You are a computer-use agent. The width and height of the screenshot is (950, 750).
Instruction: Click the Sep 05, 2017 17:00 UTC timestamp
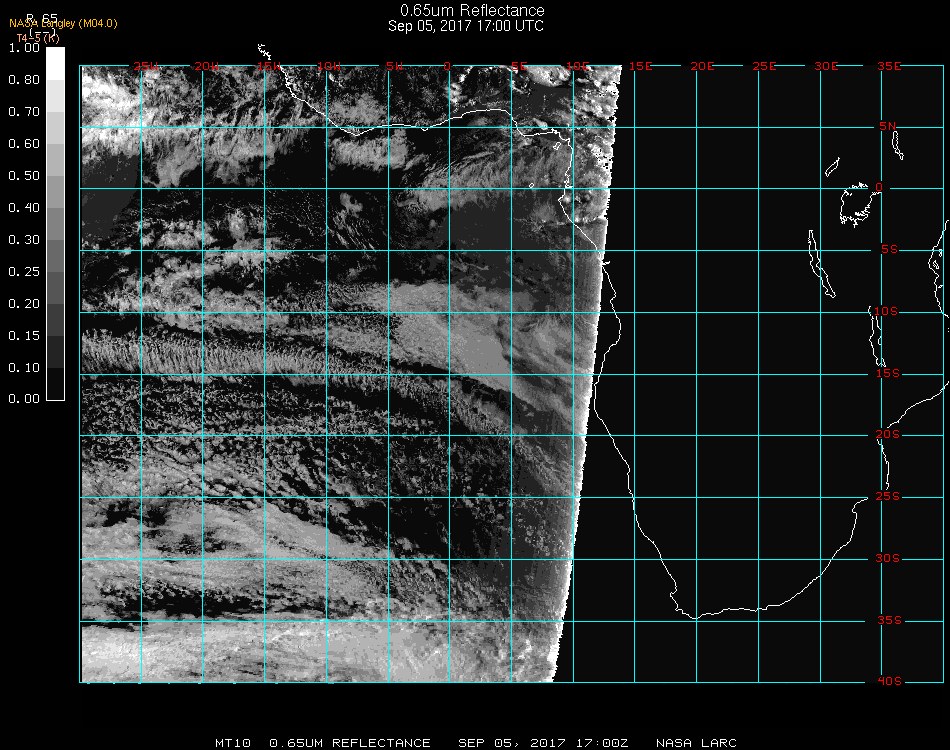point(466,26)
